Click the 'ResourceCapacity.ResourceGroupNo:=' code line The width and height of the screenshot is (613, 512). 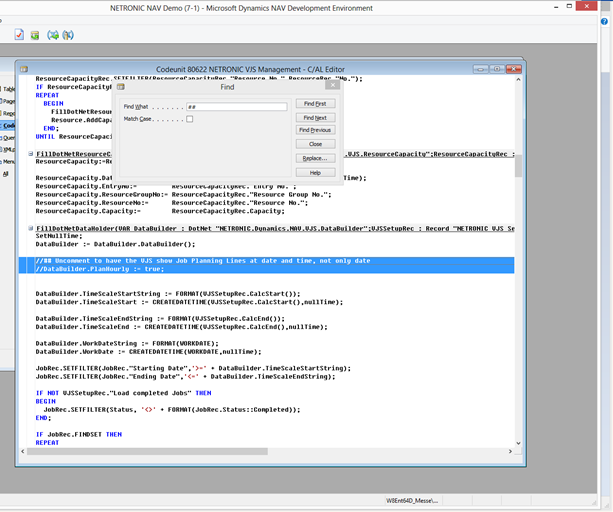(x=183, y=195)
